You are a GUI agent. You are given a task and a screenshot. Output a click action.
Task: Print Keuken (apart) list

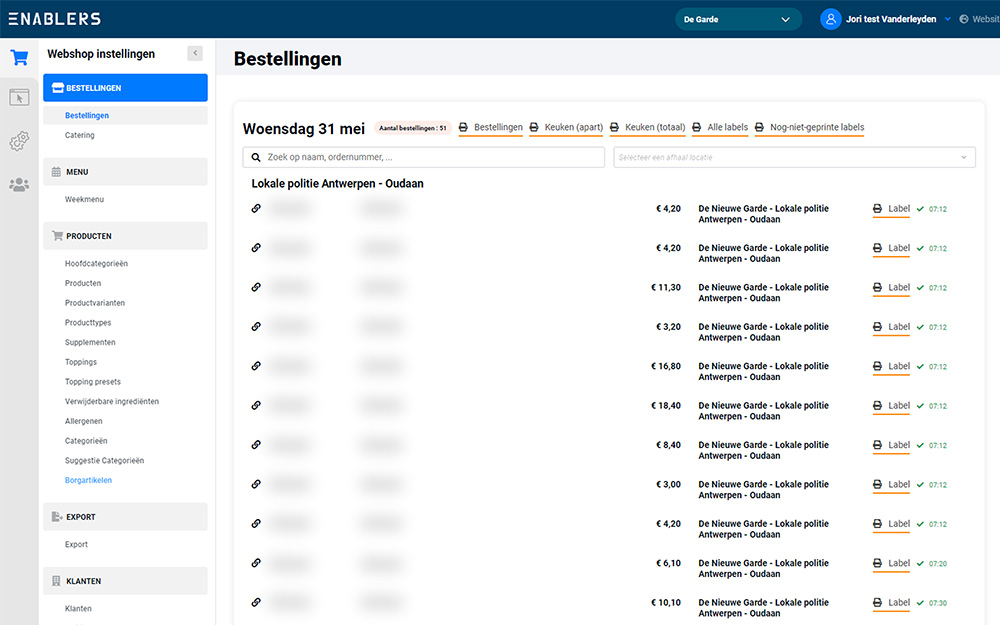click(x=565, y=128)
